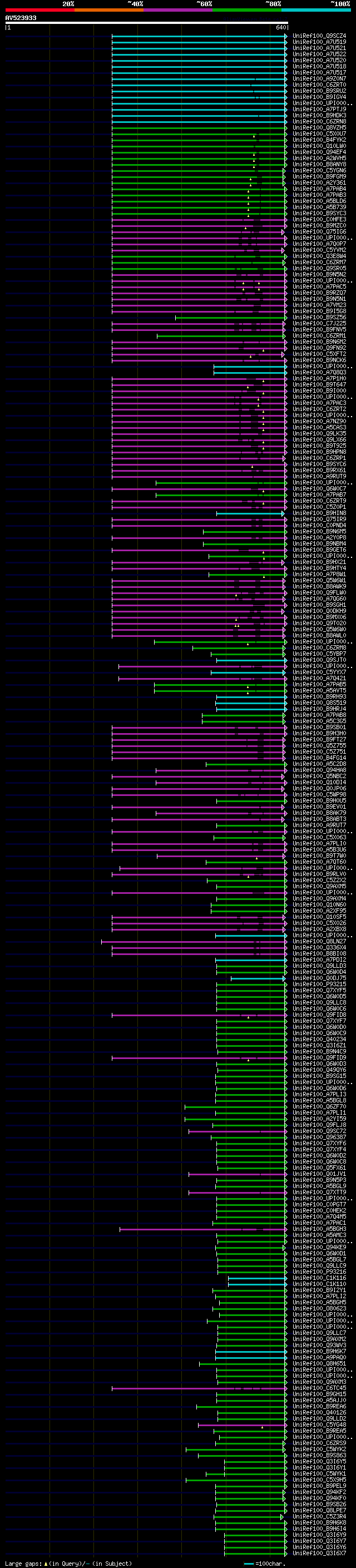This screenshot has height=1568, width=356.
Task: Select the label UniRef100_A7U517
Action: pos(319,72)
